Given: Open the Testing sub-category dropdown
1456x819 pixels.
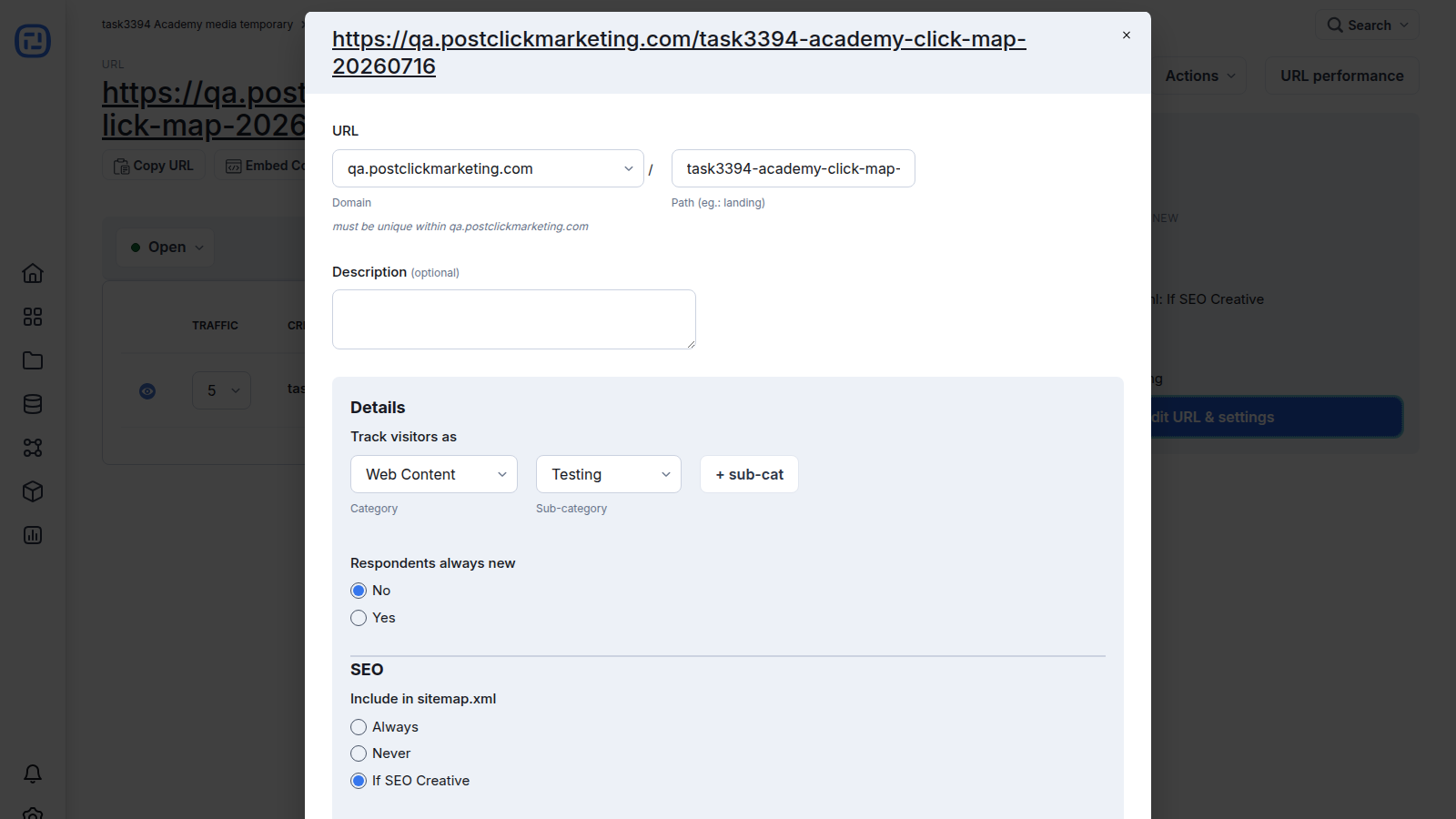Looking at the screenshot, I should tap(609, 474).
